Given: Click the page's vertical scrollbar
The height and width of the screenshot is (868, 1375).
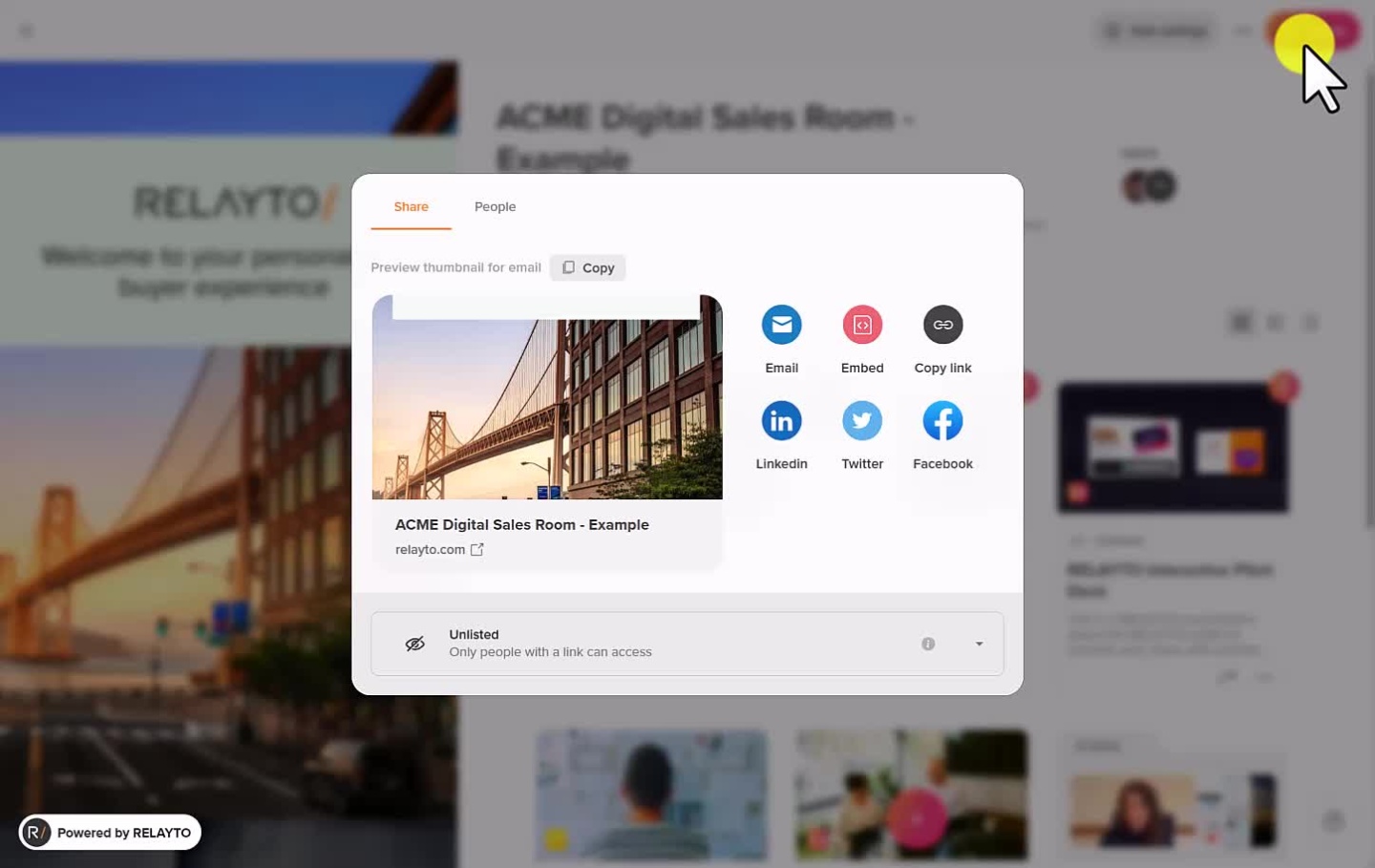Looking at the screenshot, I should [x=1370, y=286].
